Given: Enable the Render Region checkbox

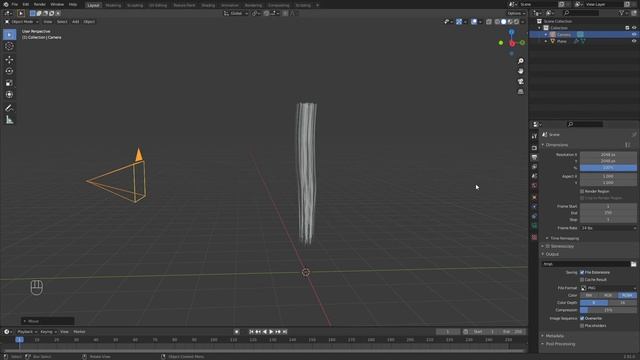Looking at the screenshot, I should click(x=582, y=191).
